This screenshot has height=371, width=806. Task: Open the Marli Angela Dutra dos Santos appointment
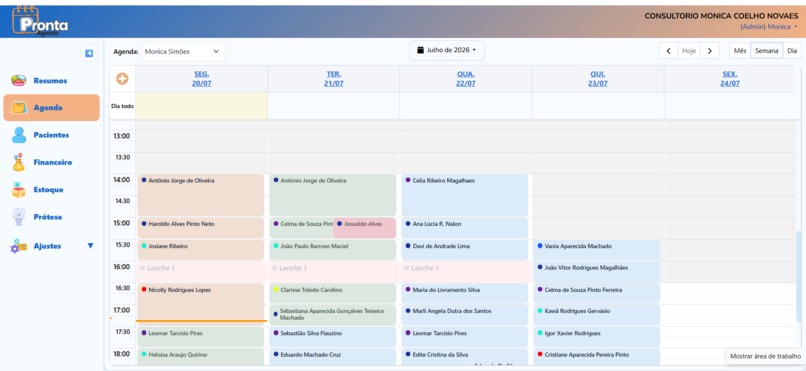point(465,315)
